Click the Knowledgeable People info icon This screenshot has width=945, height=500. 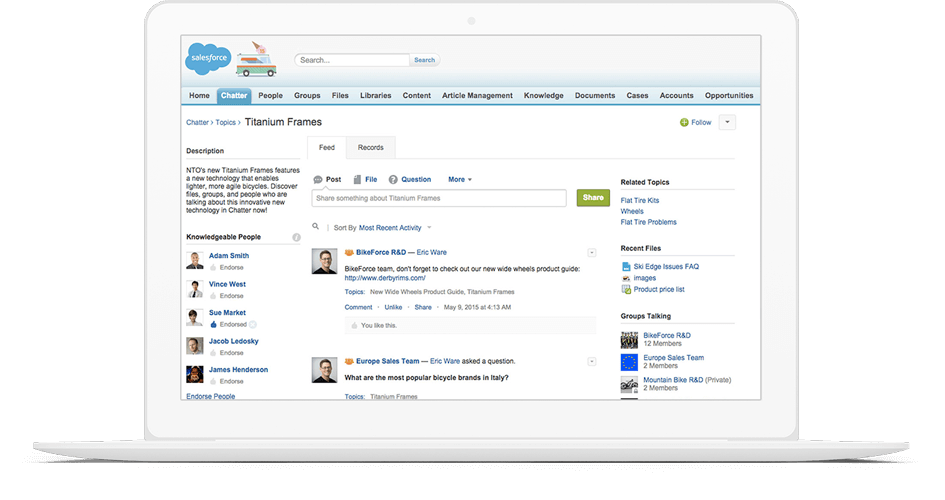click(296, 237)
